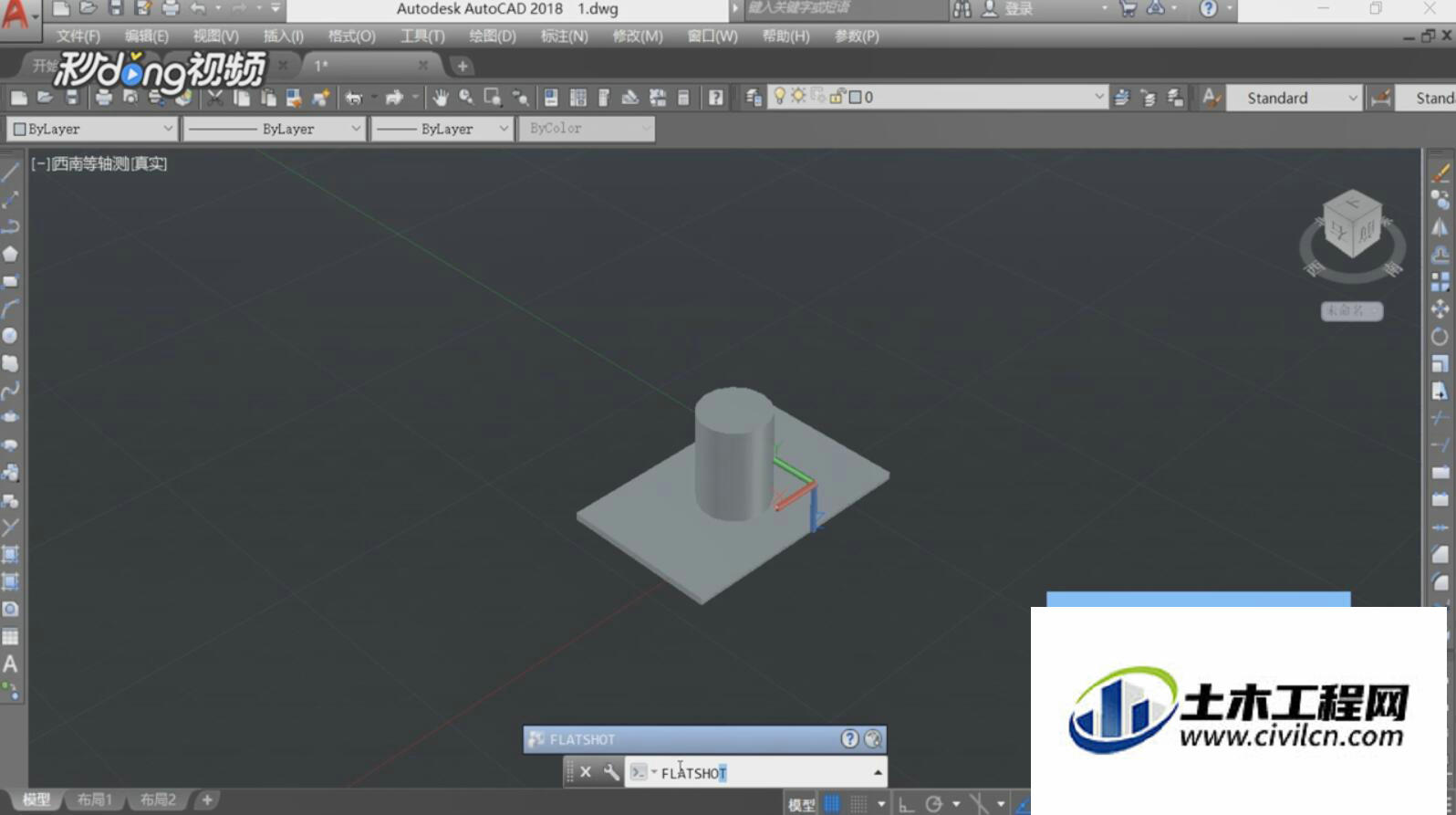The image size is (1456, 815).
Task: Toggle layer lock padlock icon
Action: coord(837,97)
